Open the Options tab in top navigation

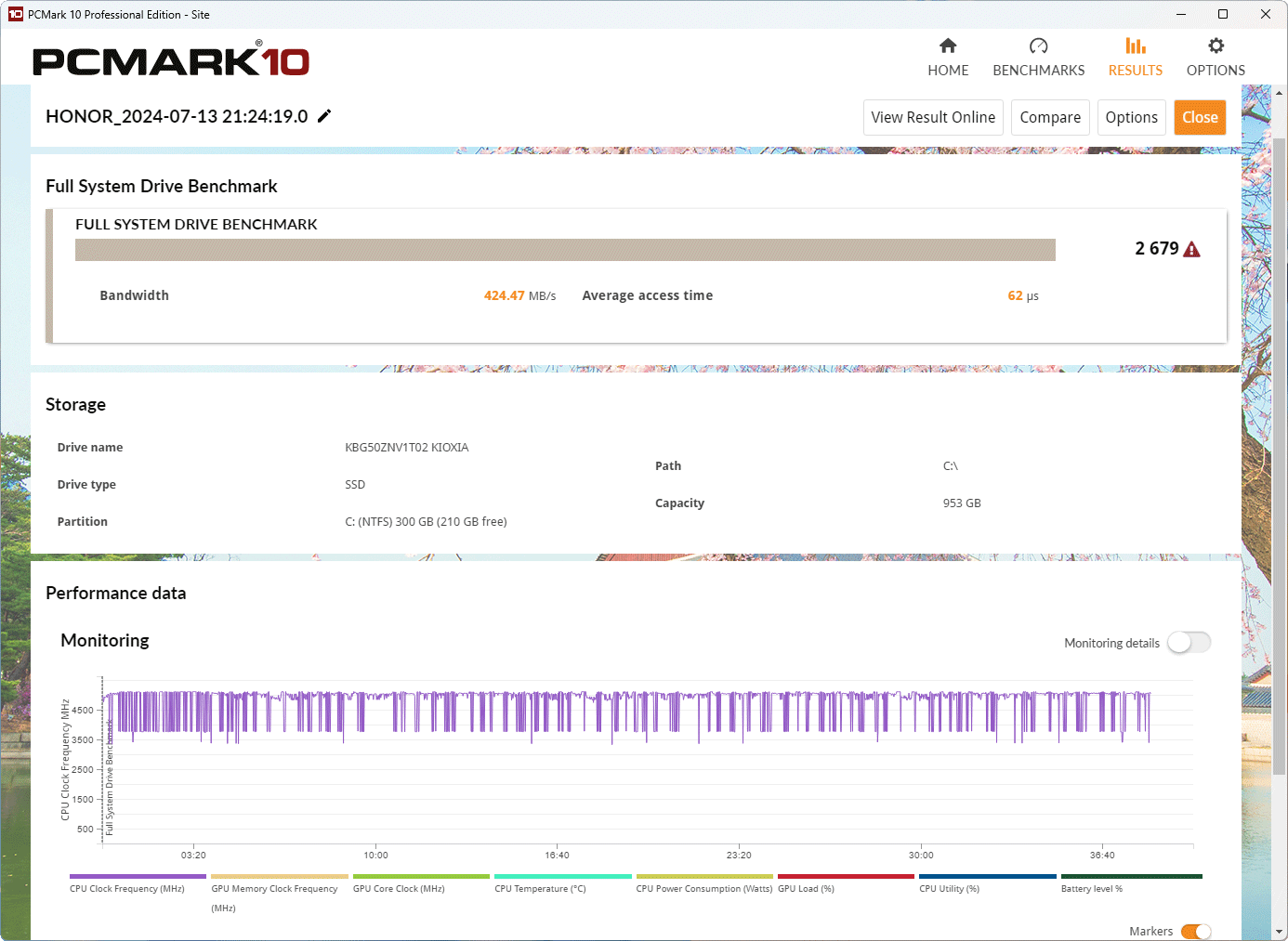[1216, 58]
